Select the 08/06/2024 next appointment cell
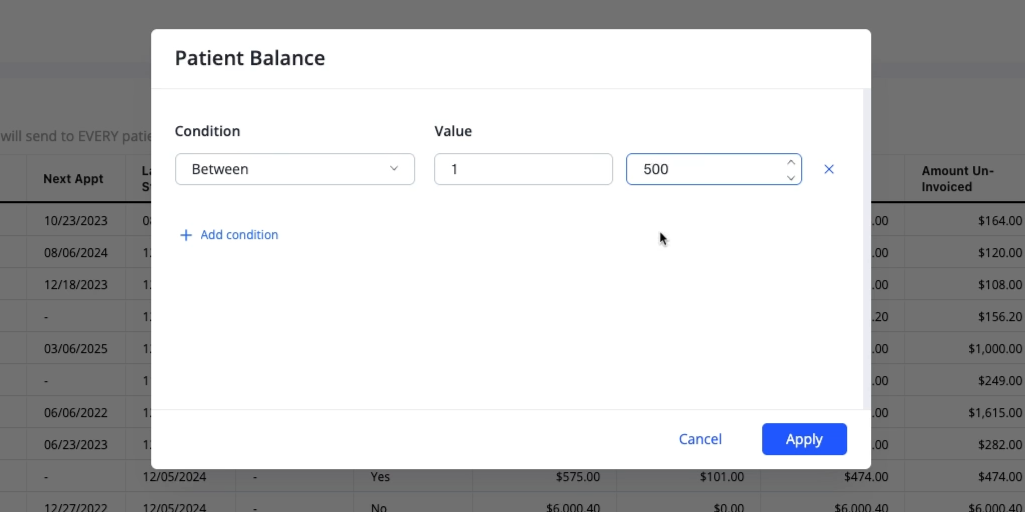 coord(76,253)
